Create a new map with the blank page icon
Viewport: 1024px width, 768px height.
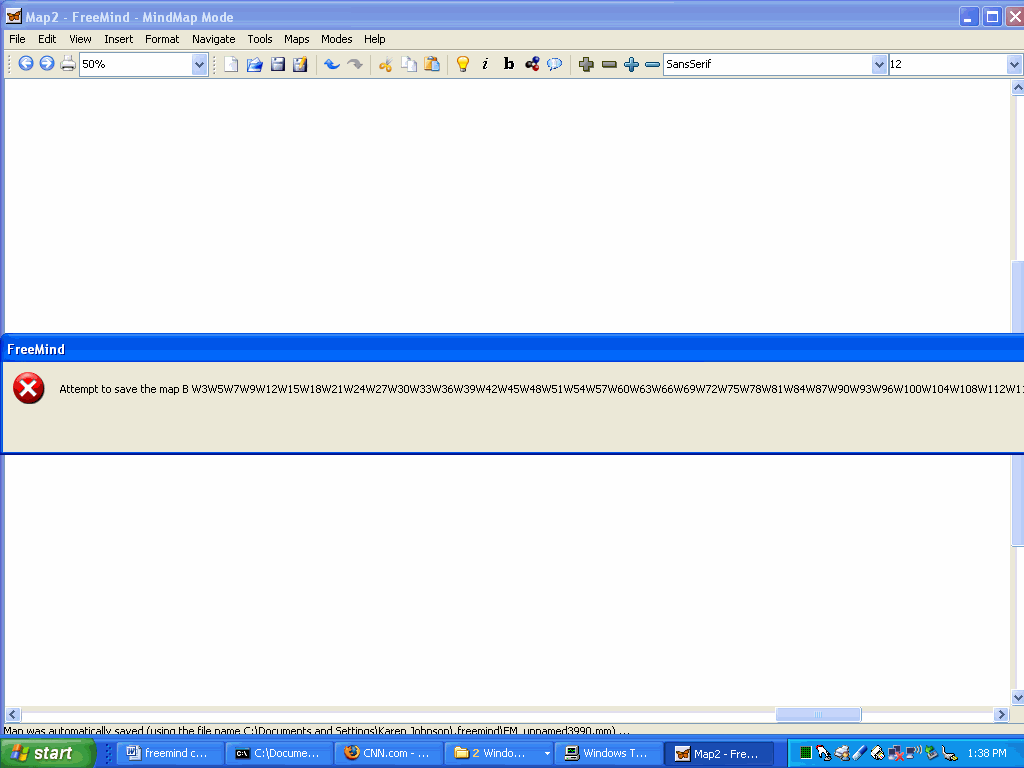(231, 64)
